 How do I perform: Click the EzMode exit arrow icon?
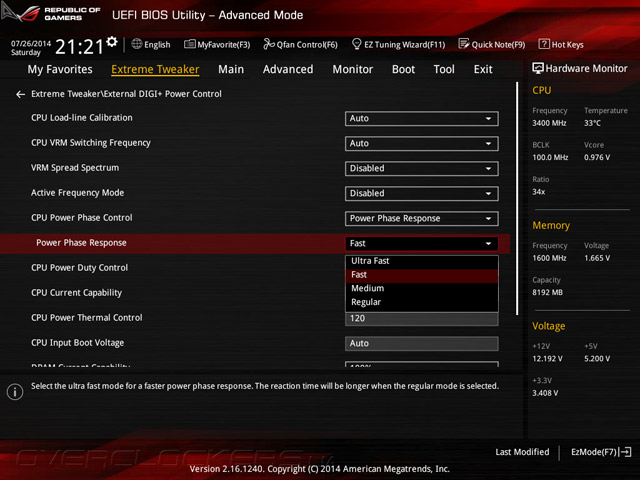pyautogui.click(x=625, y=452)
